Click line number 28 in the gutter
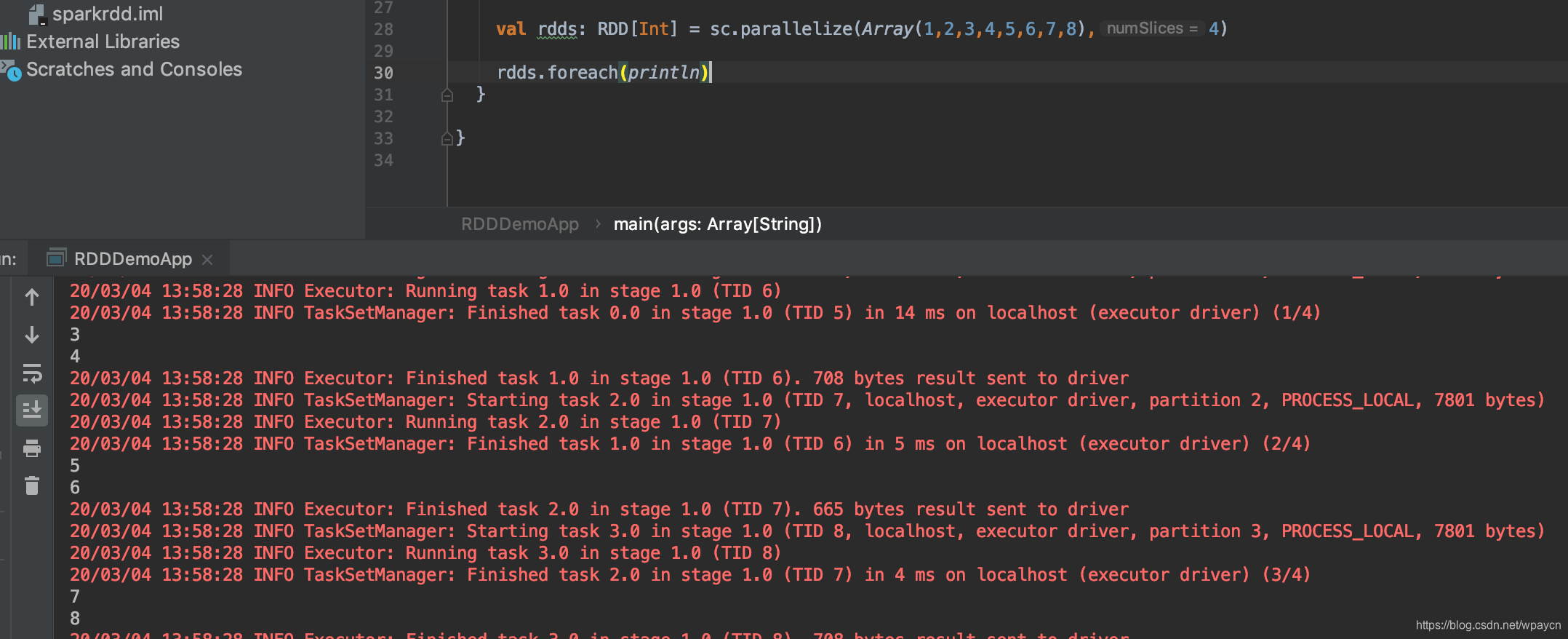The image size is (1568, 639). (x=383, y=29)
